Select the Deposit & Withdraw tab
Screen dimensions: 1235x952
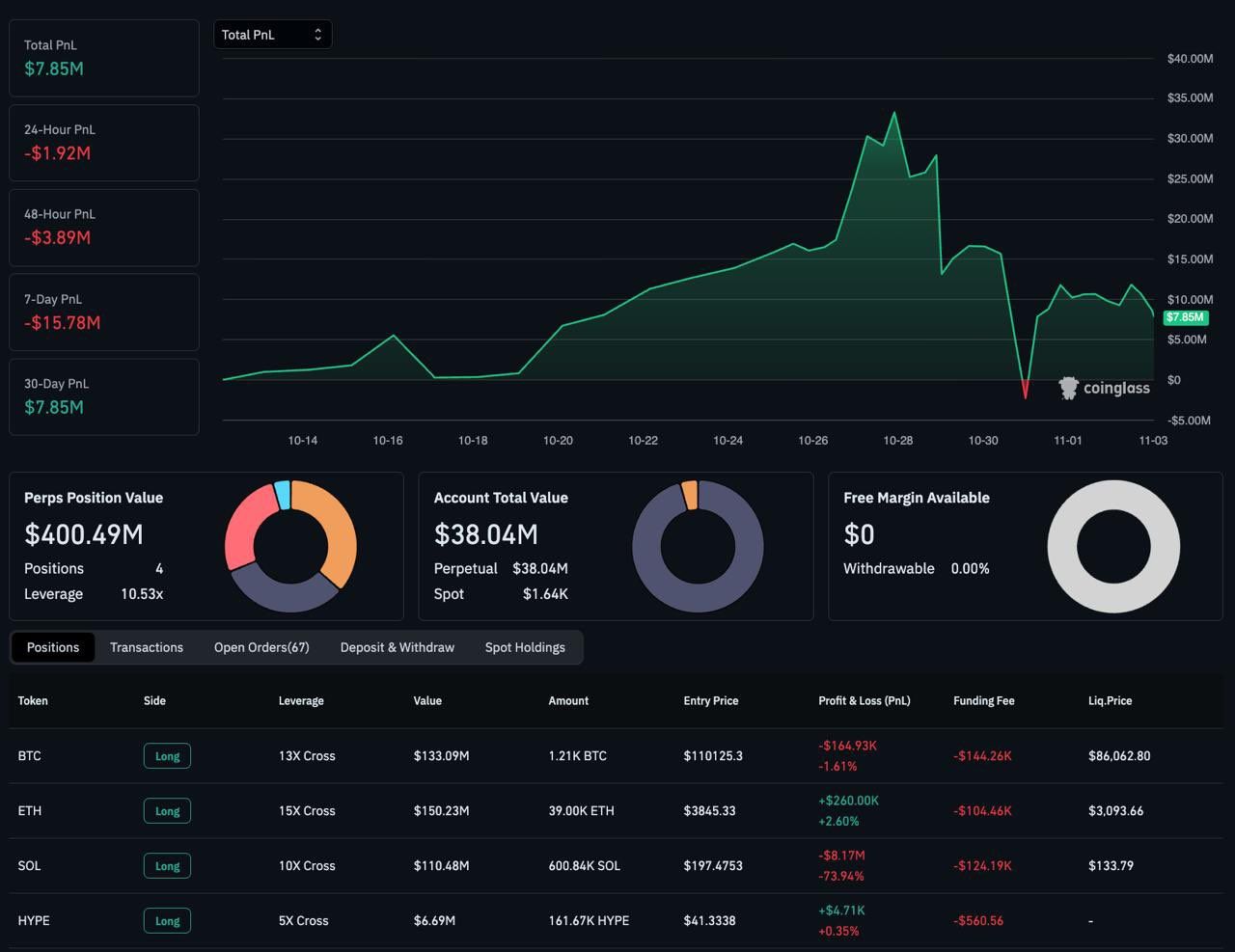(397, 647)
